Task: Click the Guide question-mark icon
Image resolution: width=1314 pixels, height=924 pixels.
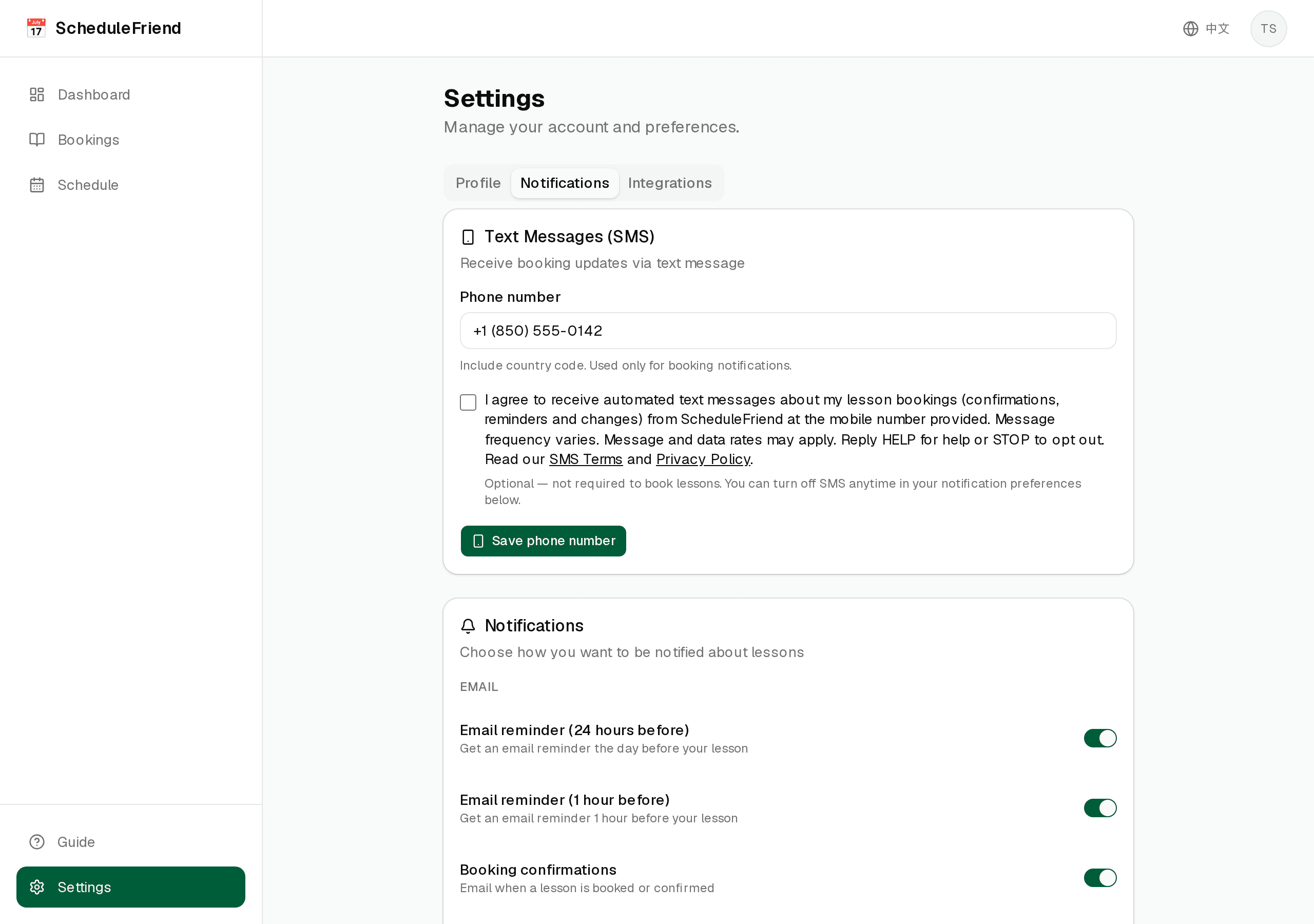Action: (x=36, y=841)
